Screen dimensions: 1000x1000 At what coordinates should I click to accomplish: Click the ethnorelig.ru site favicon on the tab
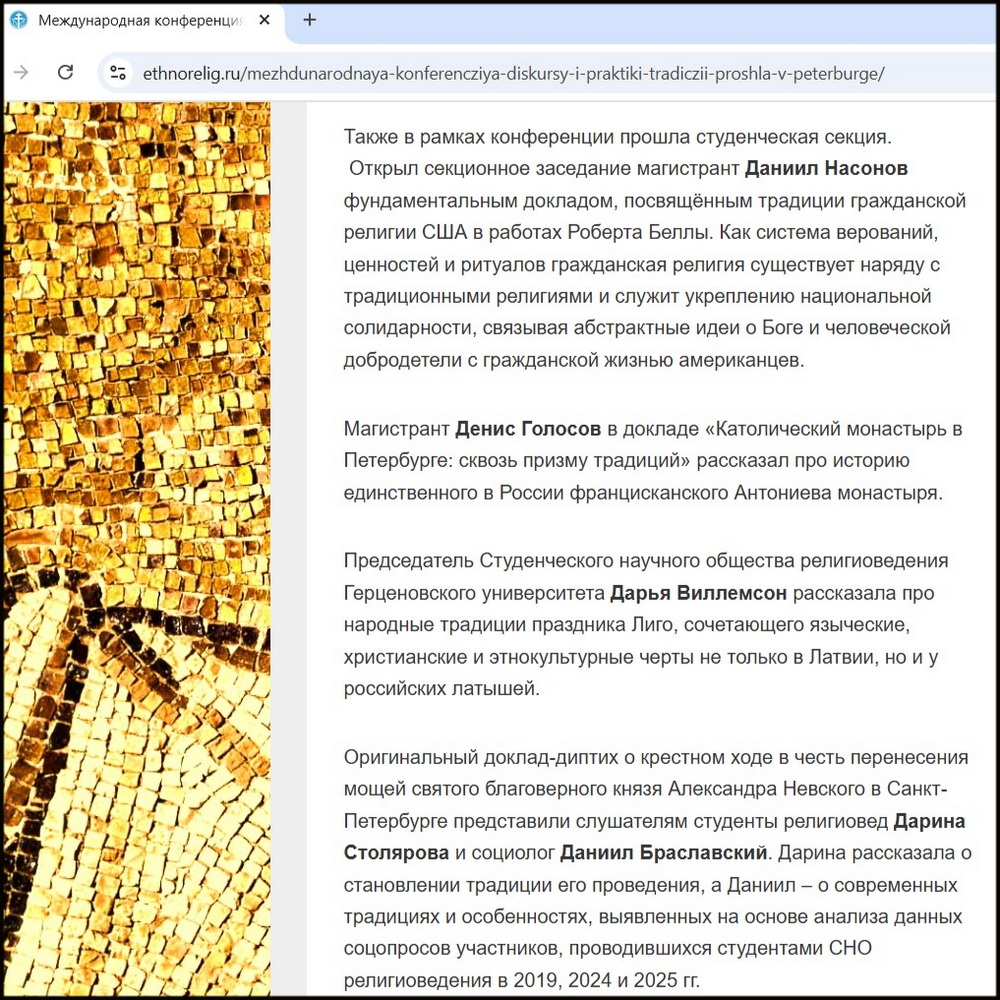17,20
